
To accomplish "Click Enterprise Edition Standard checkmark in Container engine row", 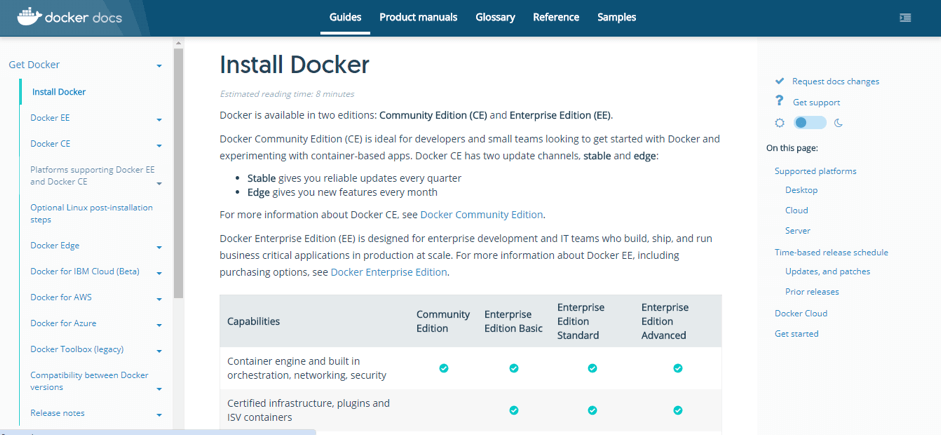I will coord(592,368).
